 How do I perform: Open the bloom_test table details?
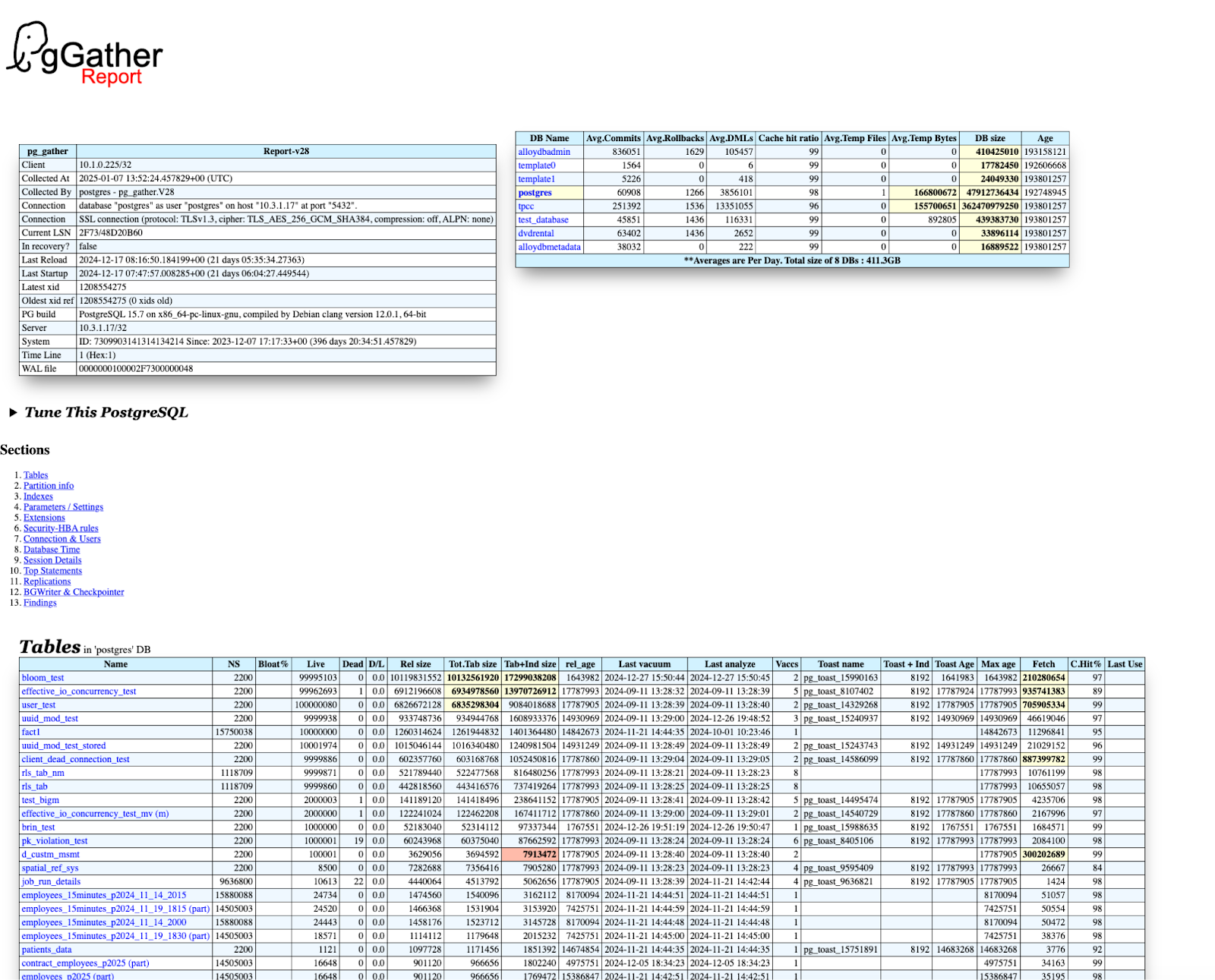[x=42, y=677]
